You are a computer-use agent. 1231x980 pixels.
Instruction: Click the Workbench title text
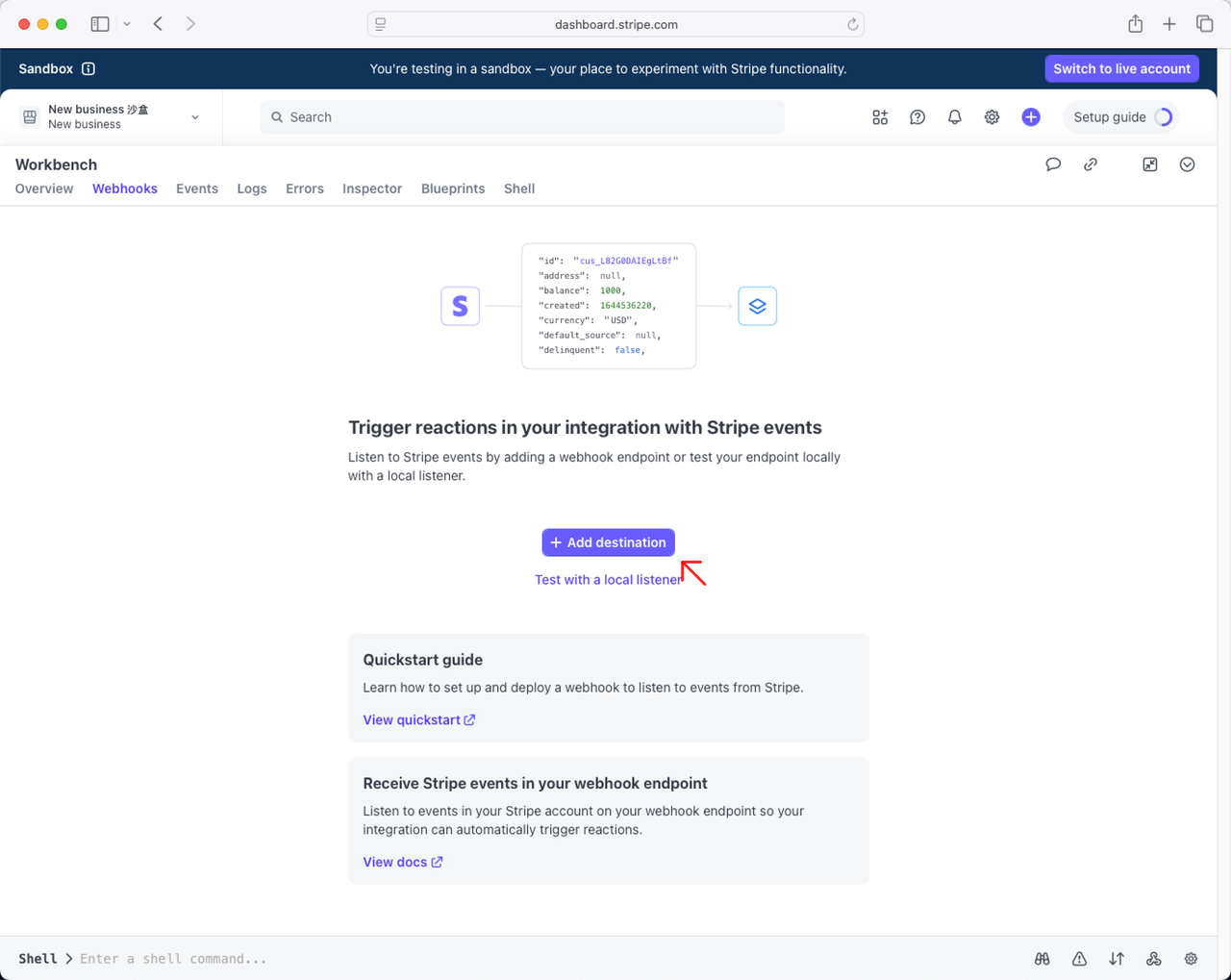56,164
